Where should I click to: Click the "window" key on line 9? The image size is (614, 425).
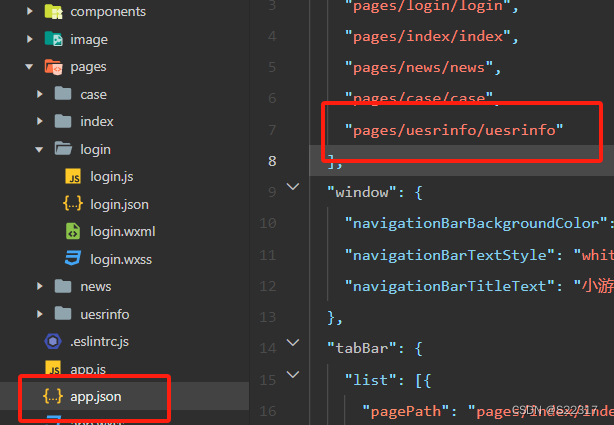click(362, 192)
